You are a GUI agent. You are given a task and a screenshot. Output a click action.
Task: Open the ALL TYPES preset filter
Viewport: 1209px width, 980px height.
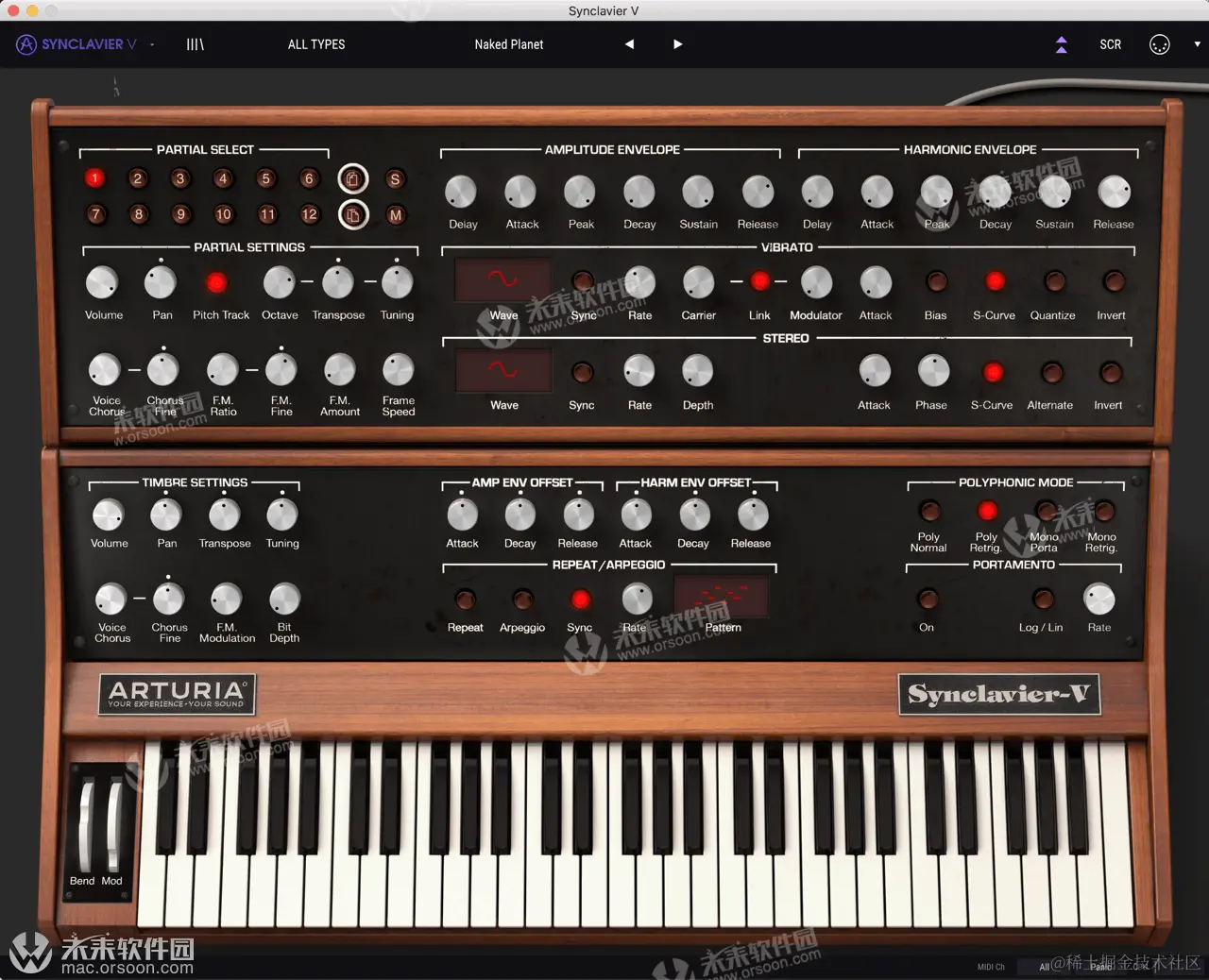[316, 44]
